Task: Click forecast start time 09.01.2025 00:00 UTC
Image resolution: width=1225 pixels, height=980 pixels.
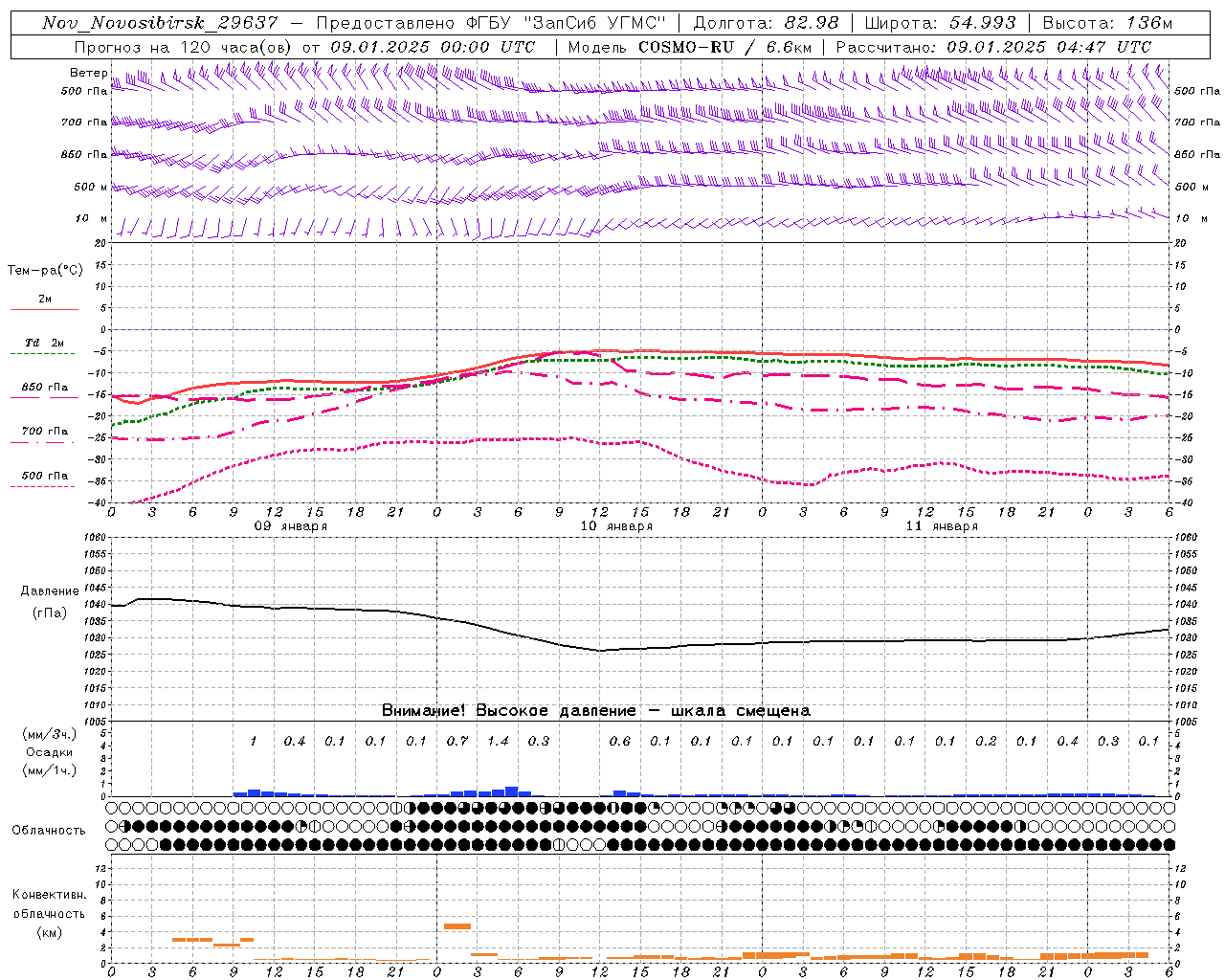Action: point(433,47)
